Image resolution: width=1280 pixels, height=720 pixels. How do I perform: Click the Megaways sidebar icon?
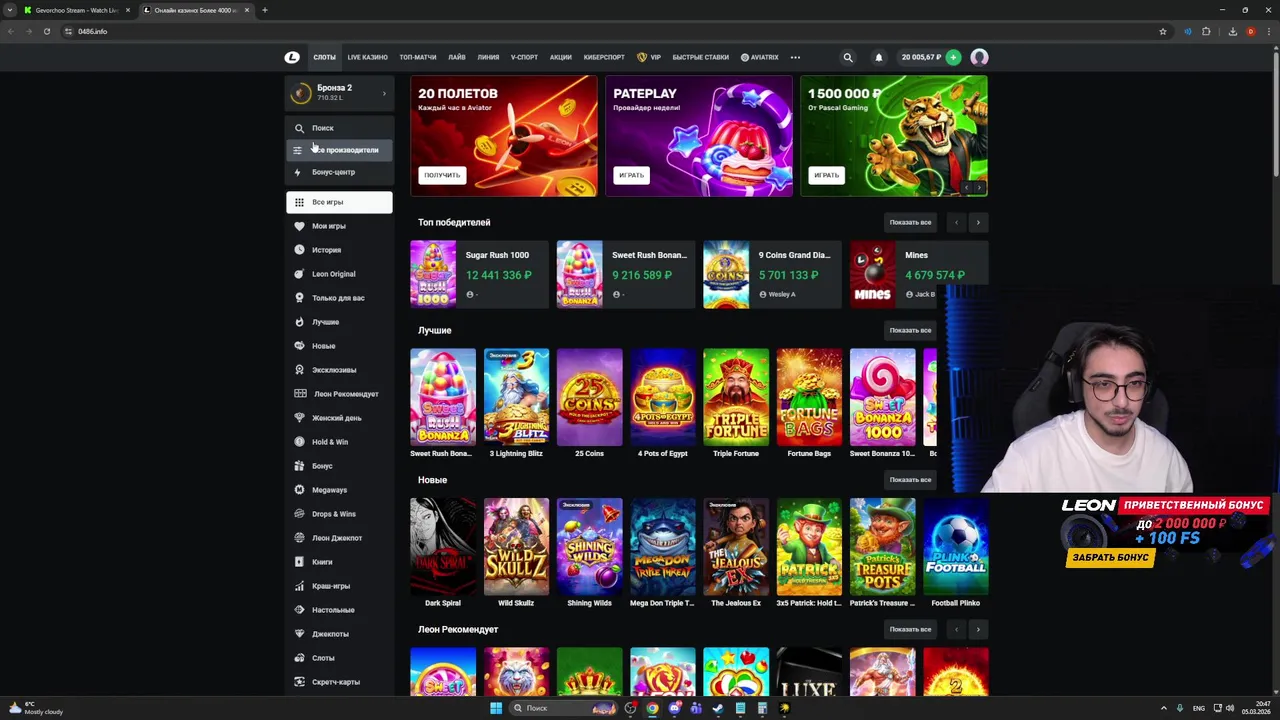299,490
